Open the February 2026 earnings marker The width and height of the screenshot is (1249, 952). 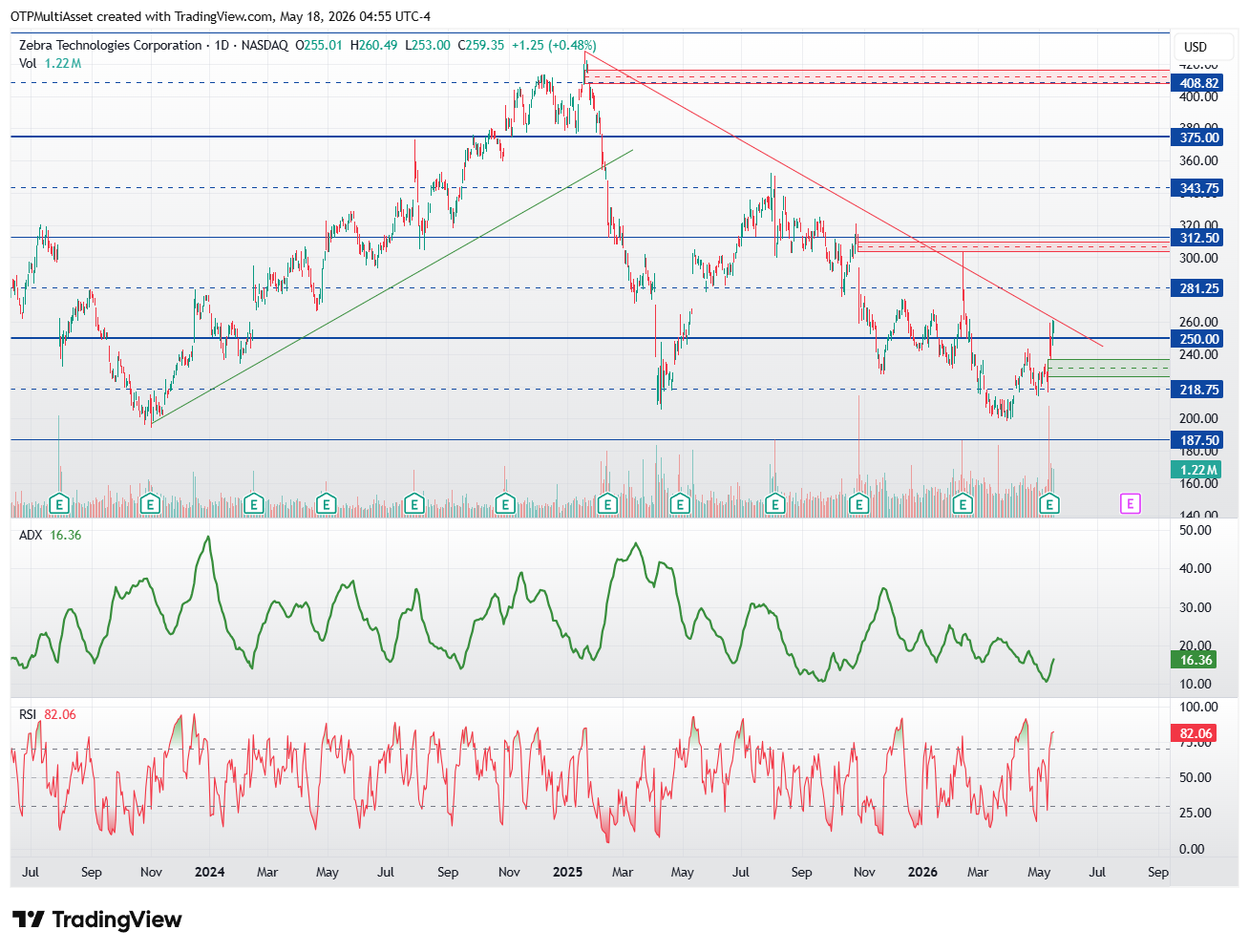coord(963,503)
